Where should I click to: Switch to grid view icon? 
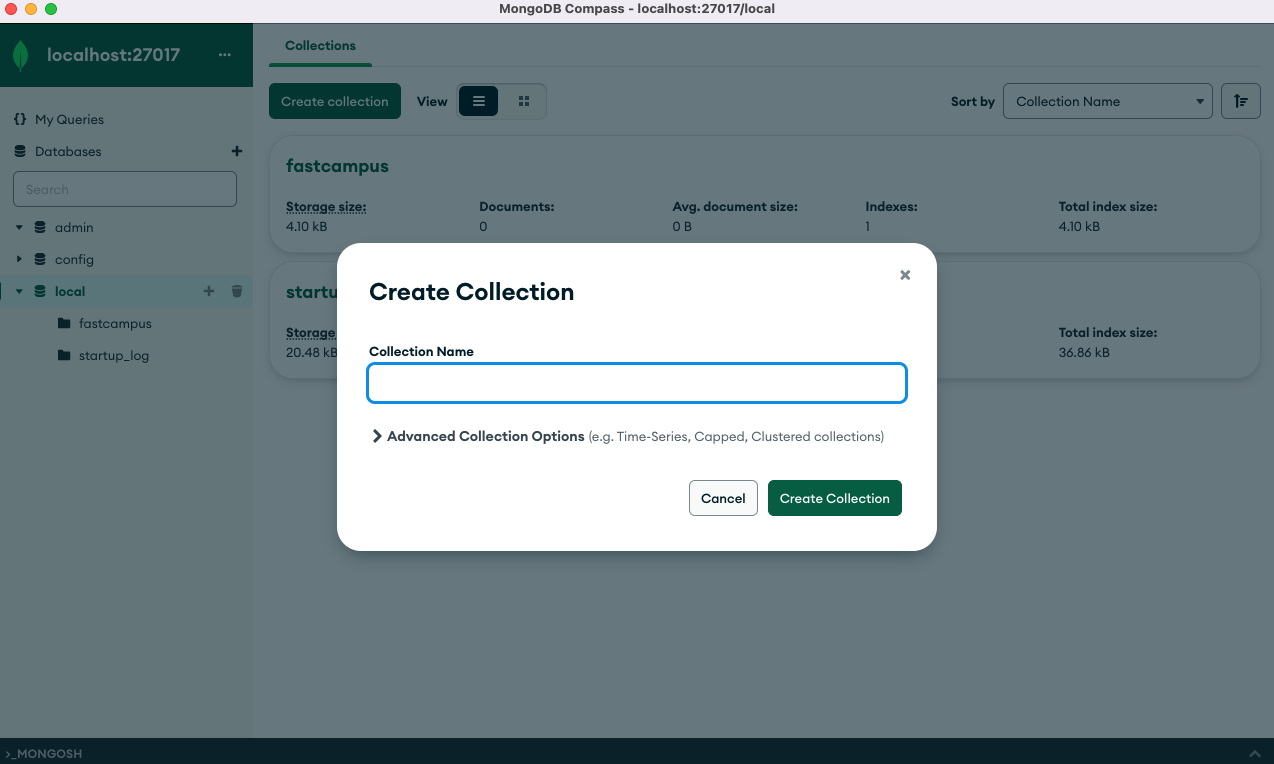(x=523, y=101)
